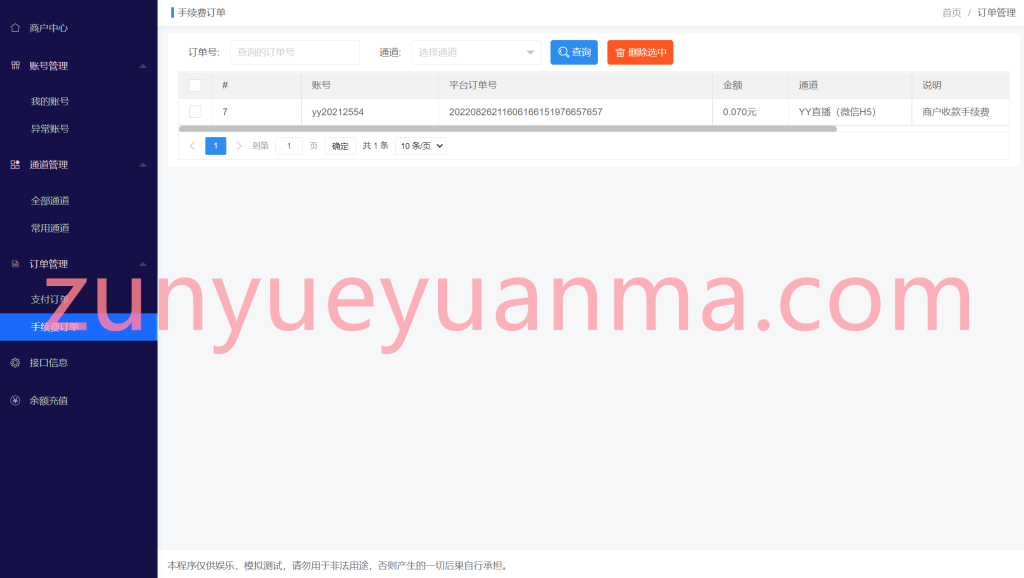Open 常用通道 menu item
The width and height of the screenshot is (1024, 578).
tap(50, 228)
